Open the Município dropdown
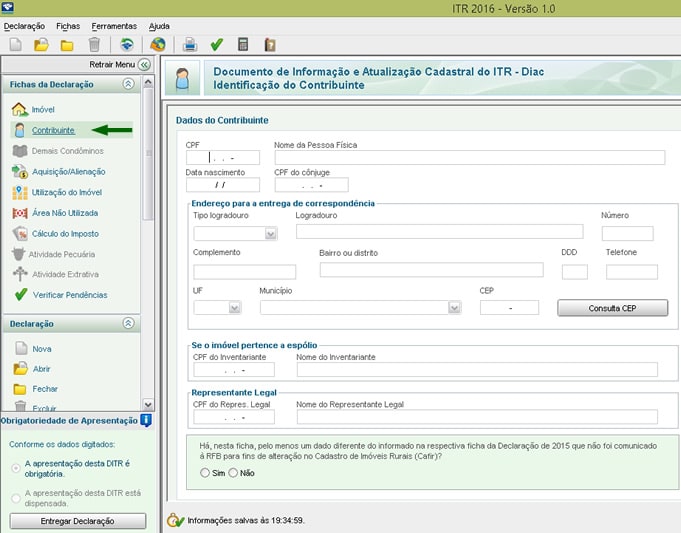Screen dimensions: 681x533 click(x=454, y=308)
